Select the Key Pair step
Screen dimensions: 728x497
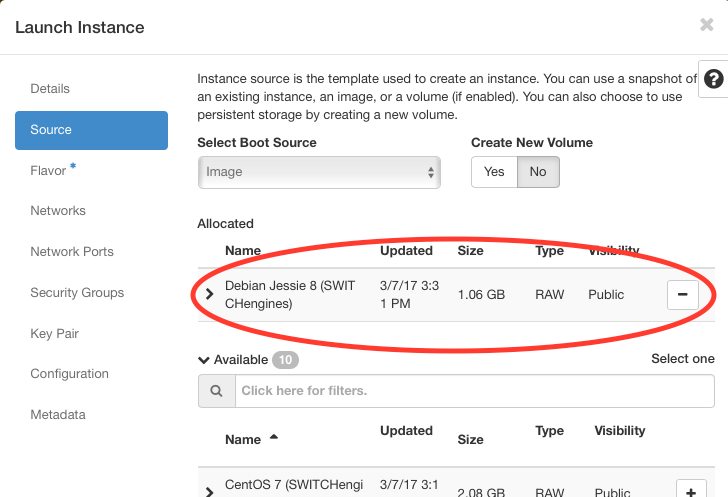coord(54,334)
